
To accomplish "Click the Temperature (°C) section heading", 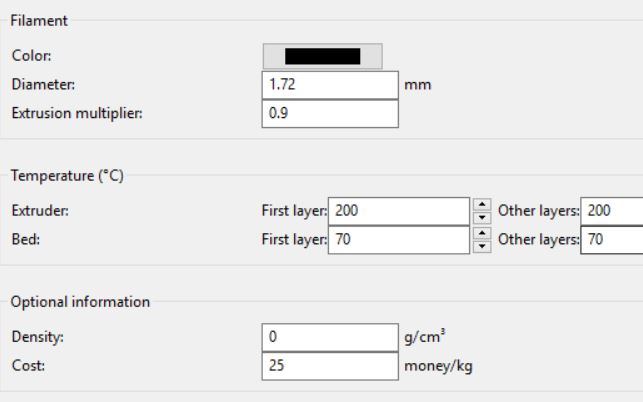I will coord(66,175).
